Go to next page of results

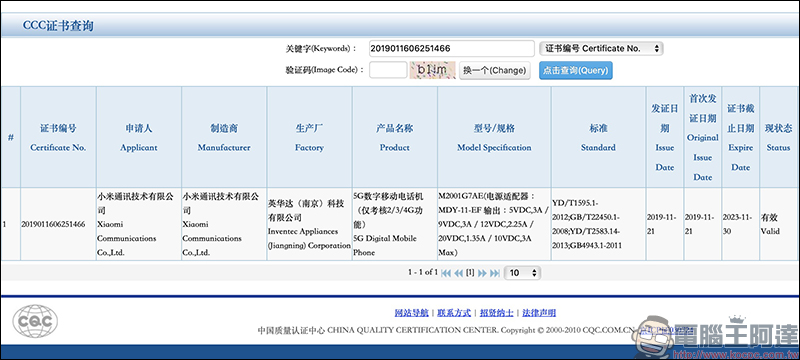coord(482,273)
